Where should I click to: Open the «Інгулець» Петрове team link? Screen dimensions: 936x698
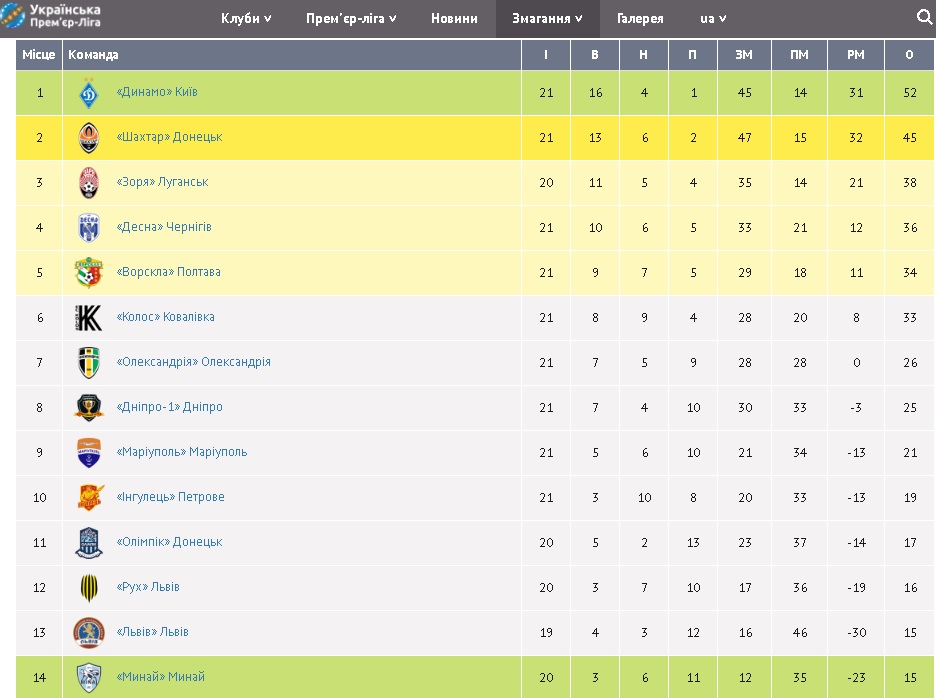[x=171, y=497]
